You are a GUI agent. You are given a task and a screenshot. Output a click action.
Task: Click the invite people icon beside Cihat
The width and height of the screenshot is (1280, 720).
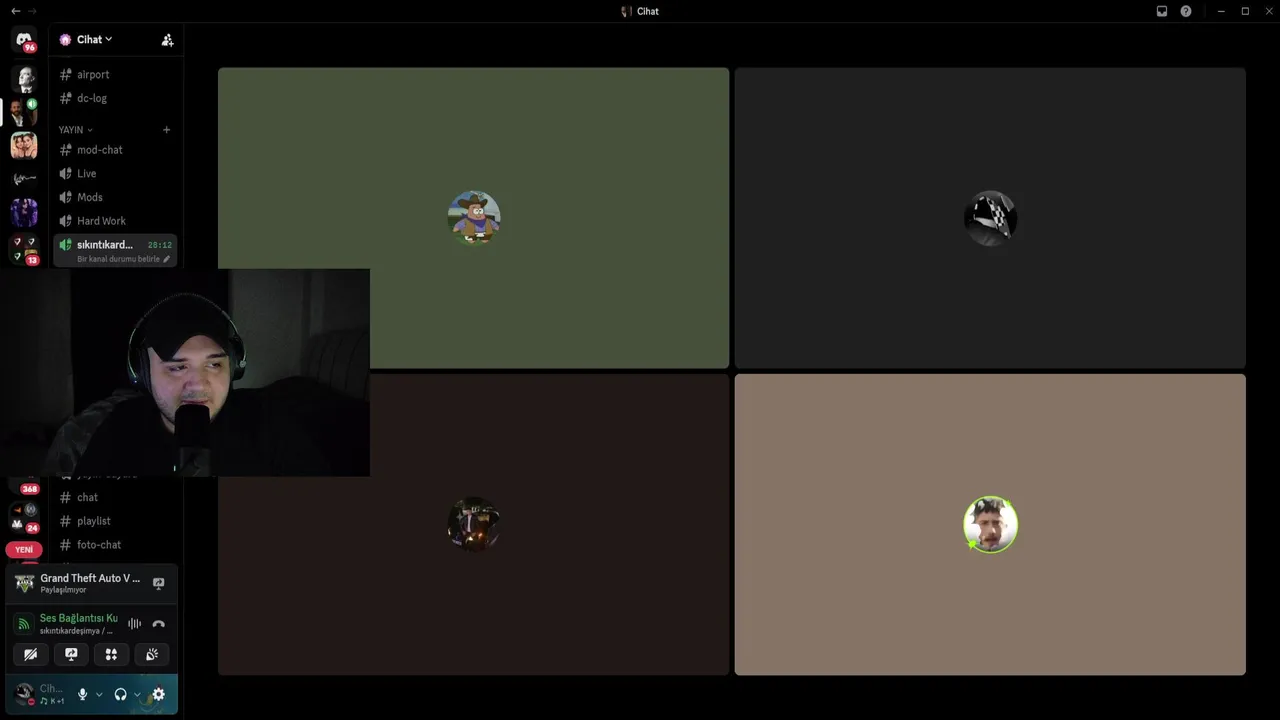167,40
